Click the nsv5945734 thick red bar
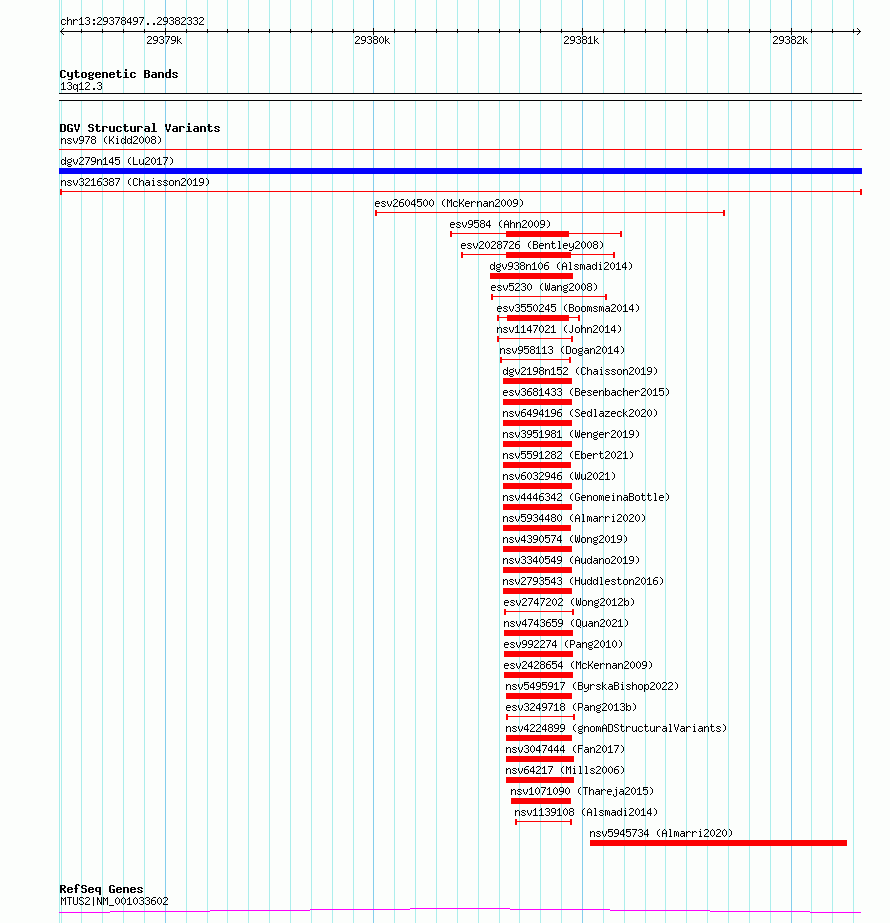 pyautogui.click(x=718, y=843)
